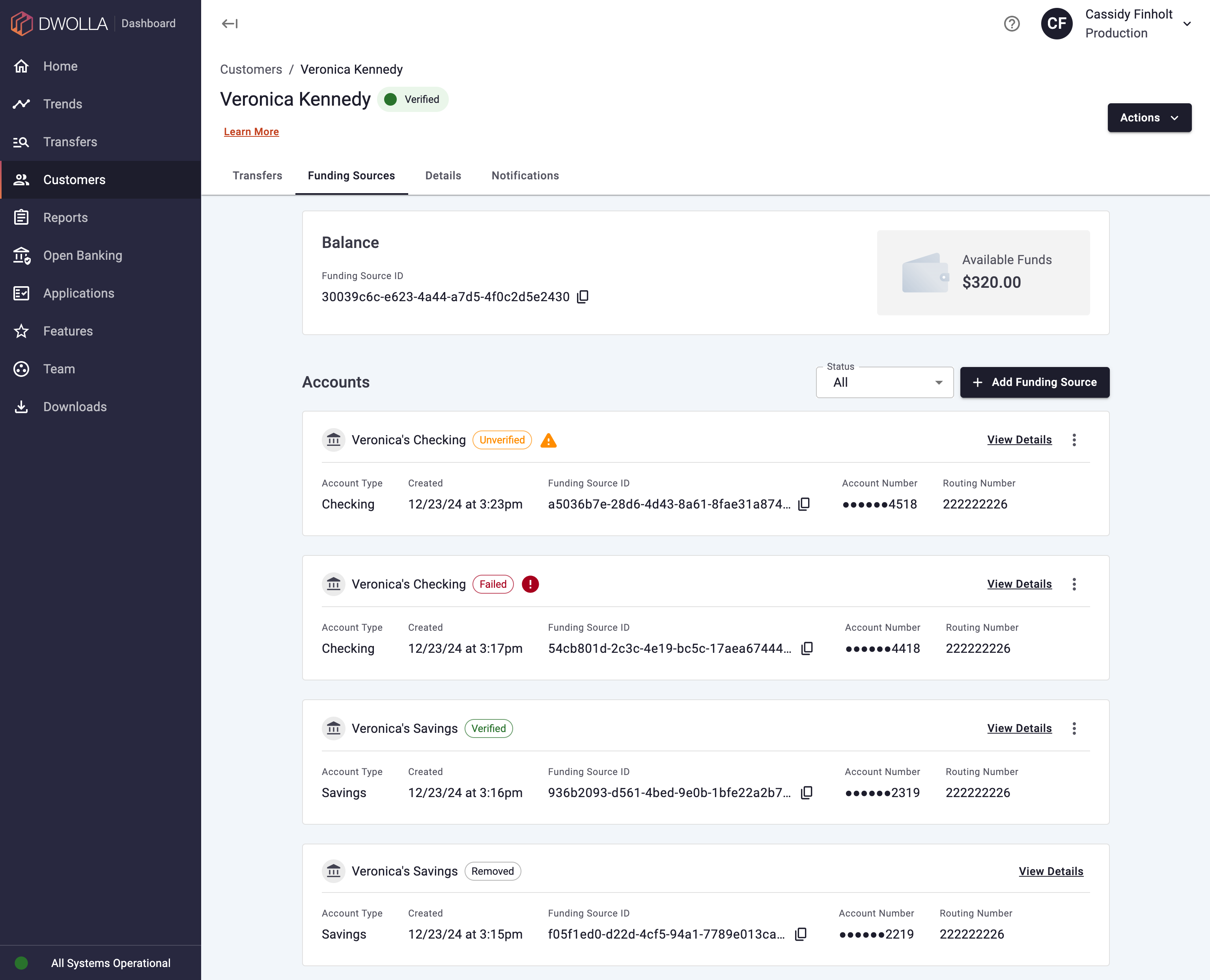Image resolution: width=1210 pixels, height=980 pixels.
Task: Click created date 12/23/24 at 3:15pm
Action: pyautogui.click(x=465, y=934)
